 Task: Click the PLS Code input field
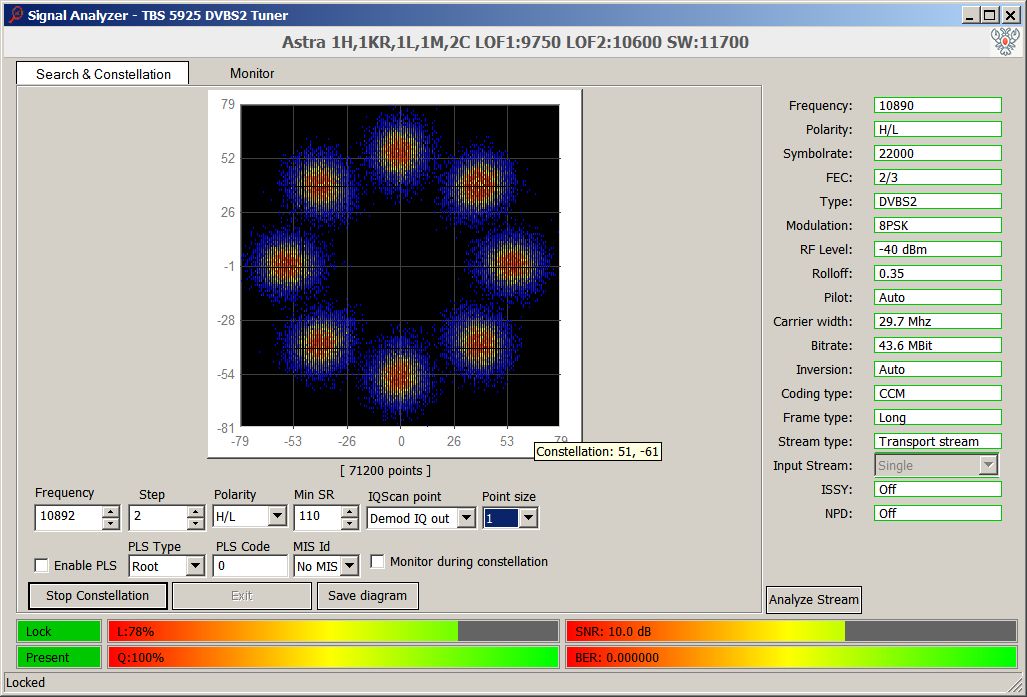[250, 566]
